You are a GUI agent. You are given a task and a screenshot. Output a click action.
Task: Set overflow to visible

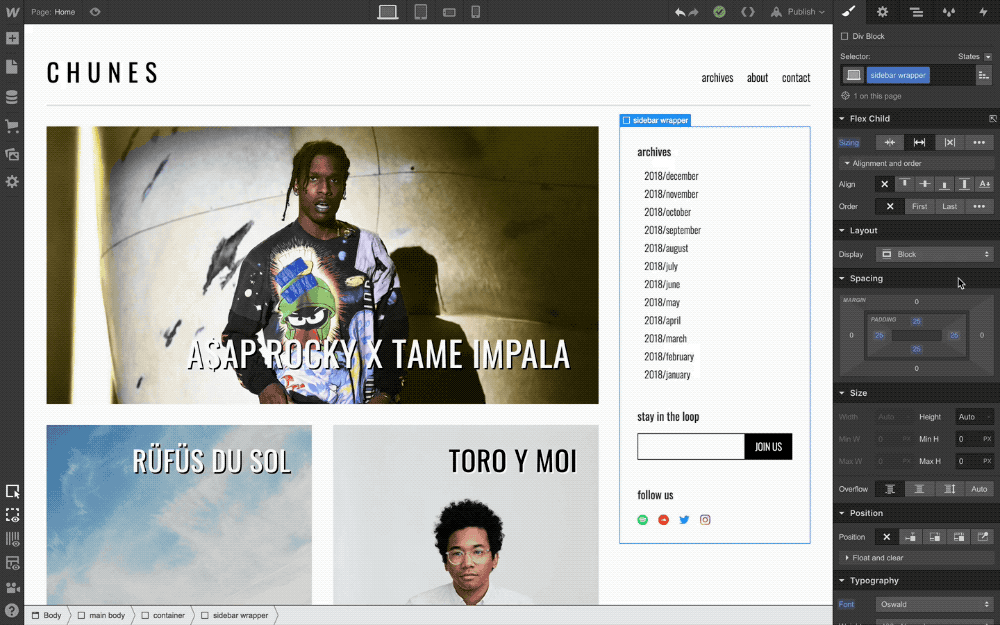point(890,489)
